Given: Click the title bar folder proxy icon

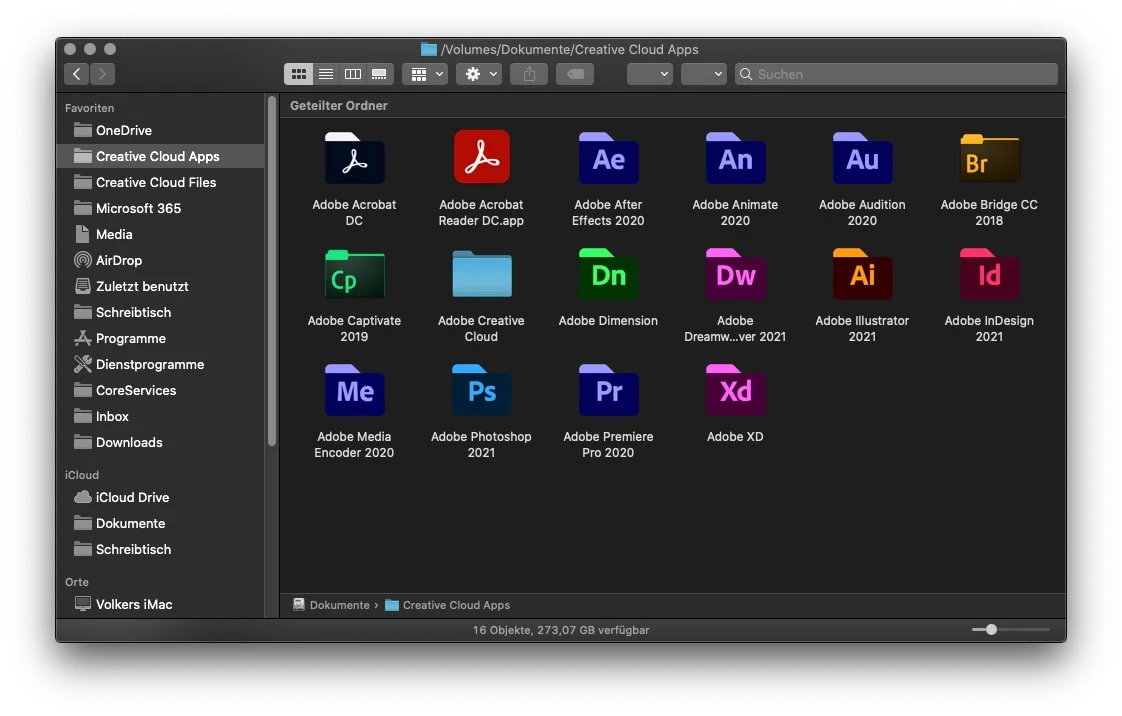Looking at the screenshot, I should point(429,49).
